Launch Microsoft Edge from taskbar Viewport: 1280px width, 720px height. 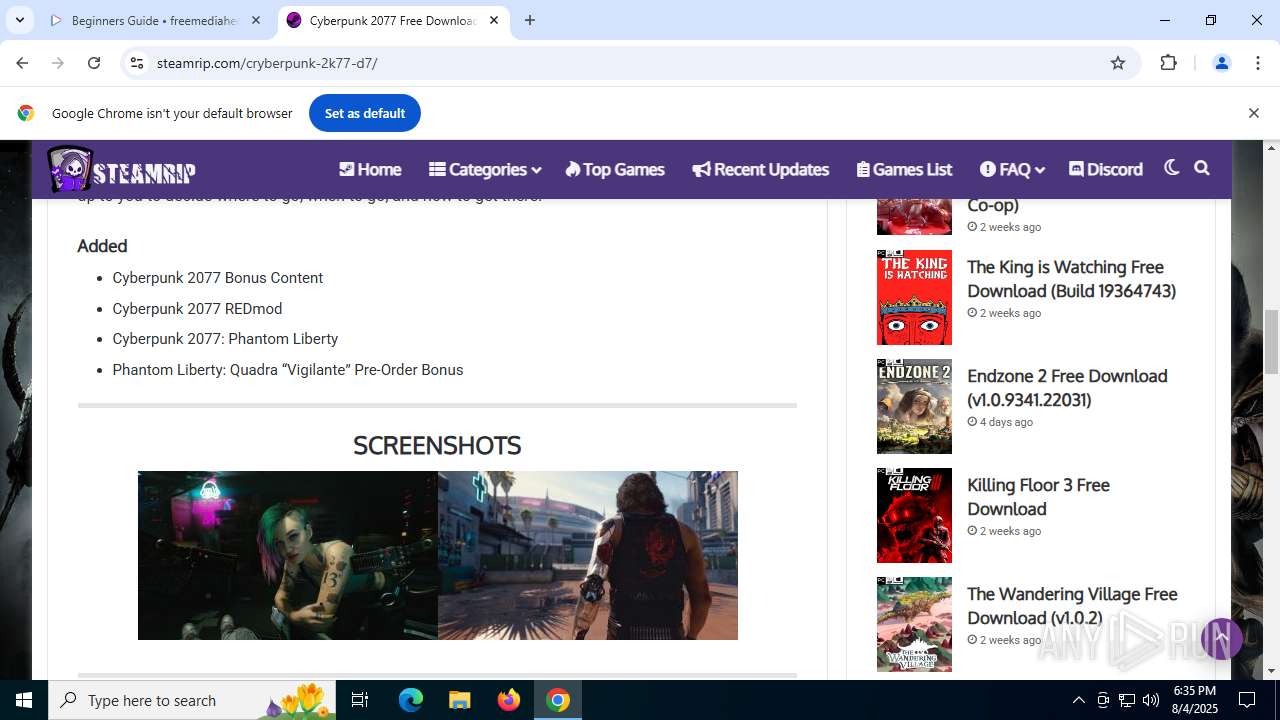[x=411, y=700]
